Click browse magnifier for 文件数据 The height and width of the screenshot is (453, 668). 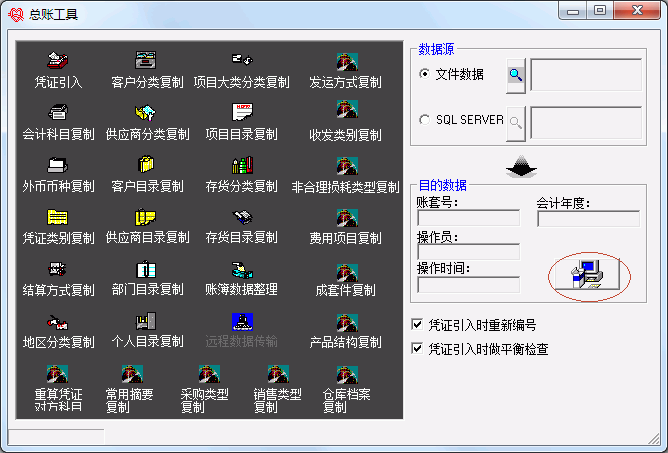(x=516, y=75)
